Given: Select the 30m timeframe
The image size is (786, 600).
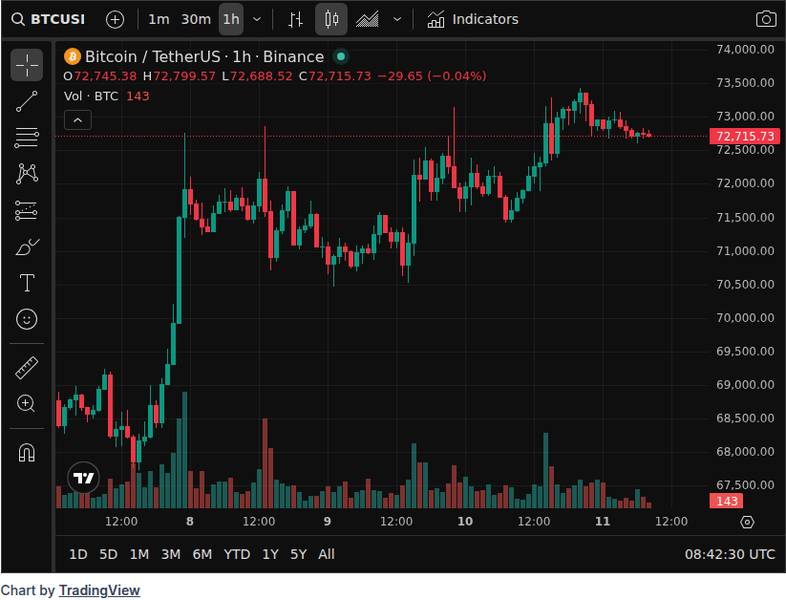Looking at the screenshot, I should point(196,20).
